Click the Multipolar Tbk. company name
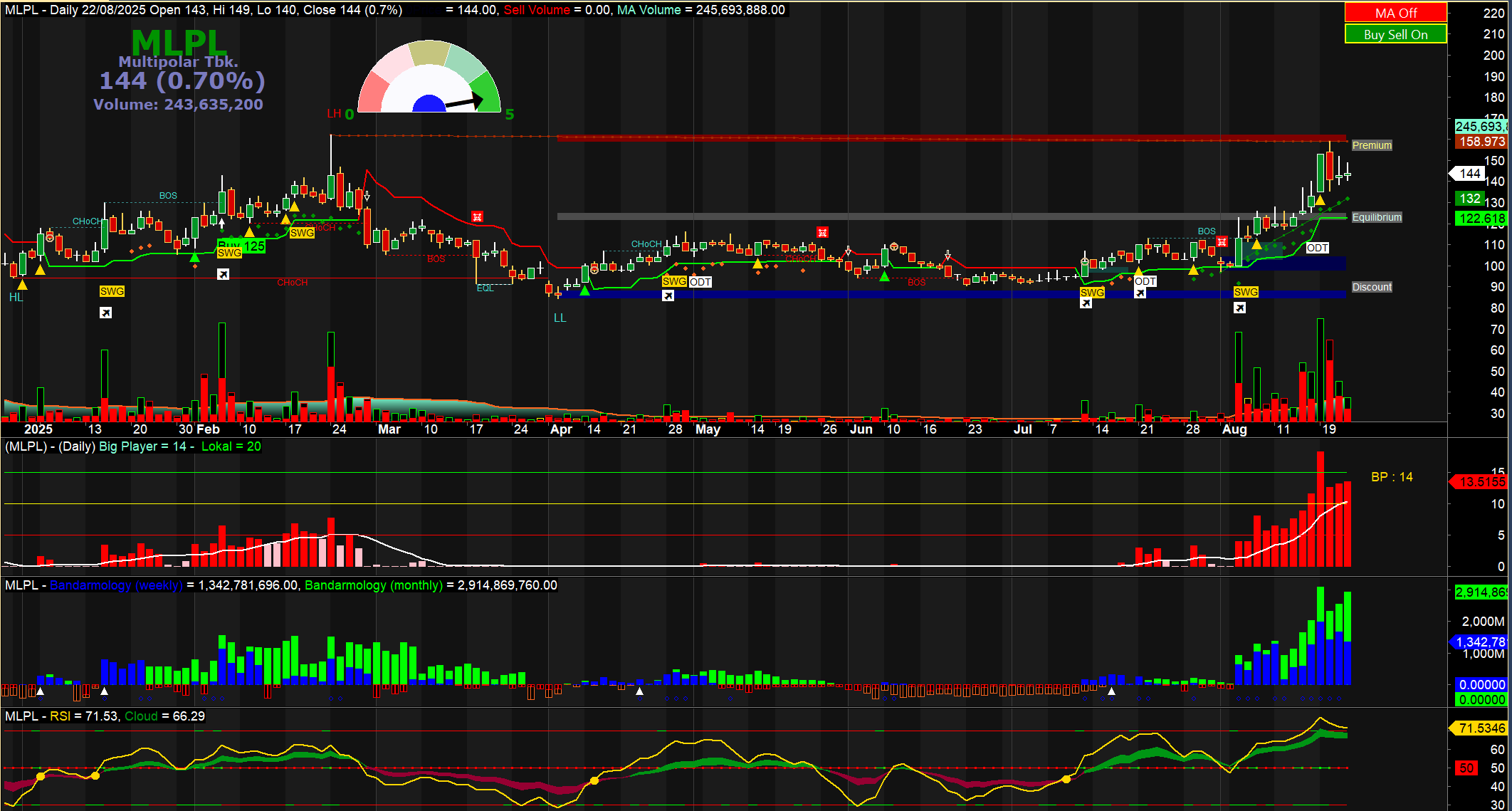Viewport: 1512px width, 811px height. [x=178, y=62]
